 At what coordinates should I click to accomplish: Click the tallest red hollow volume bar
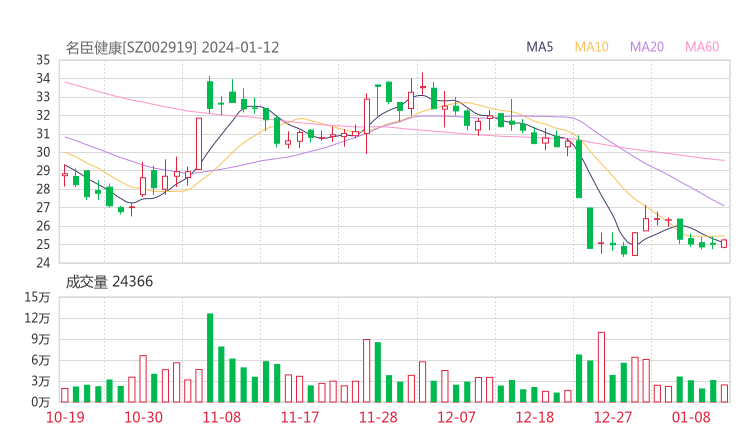tap(601, 366)
